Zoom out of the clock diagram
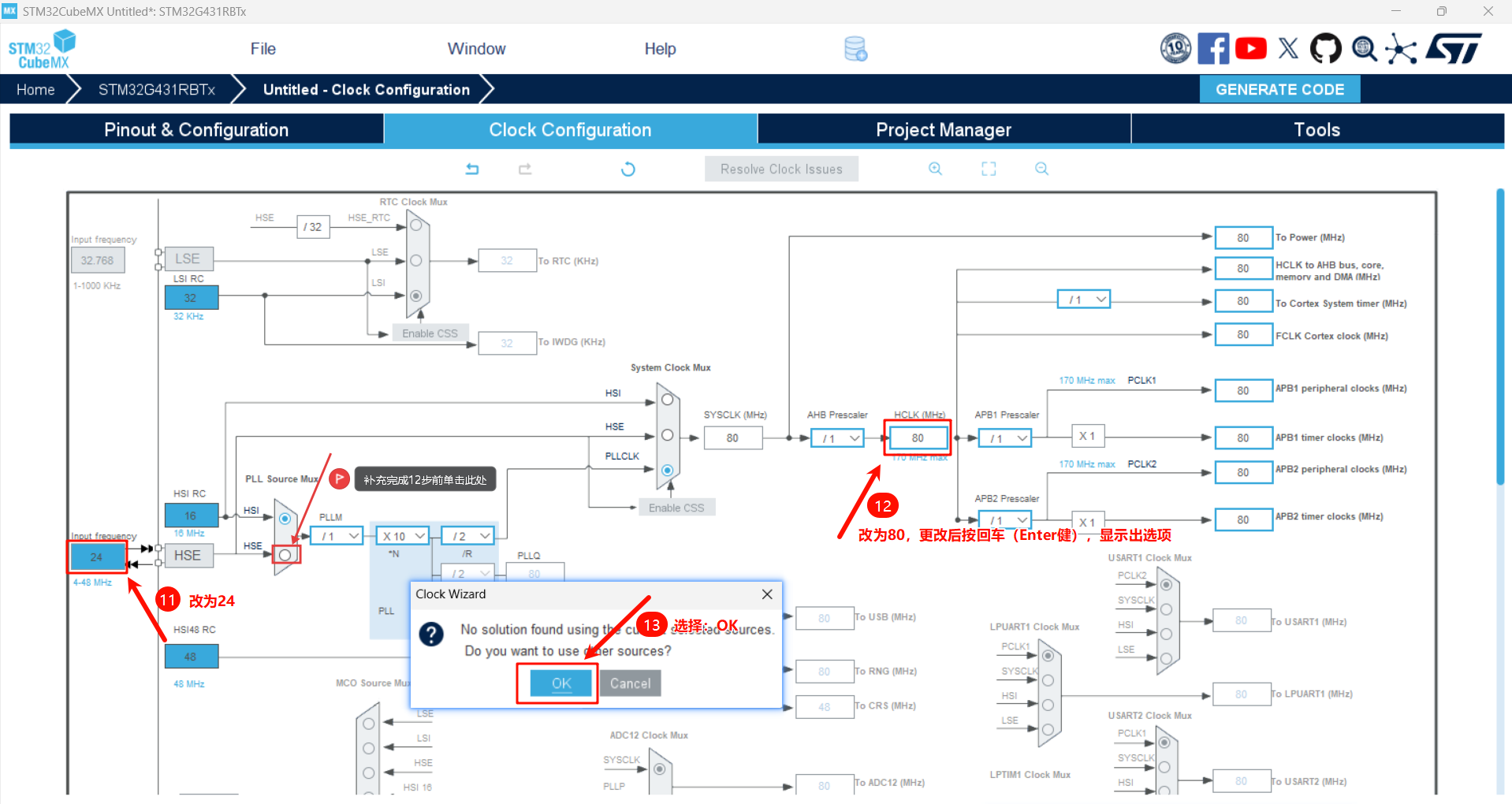Viewport: 1512px width, 804px height. coord(1042,169)
